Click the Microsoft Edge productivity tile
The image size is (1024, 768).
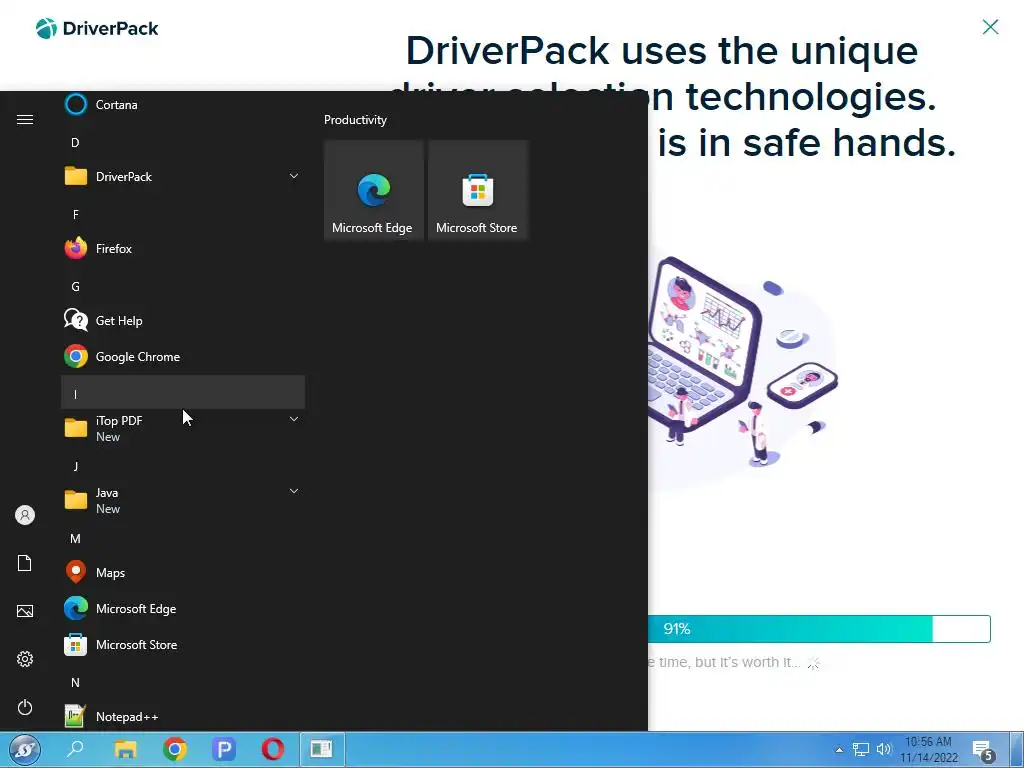374,191
